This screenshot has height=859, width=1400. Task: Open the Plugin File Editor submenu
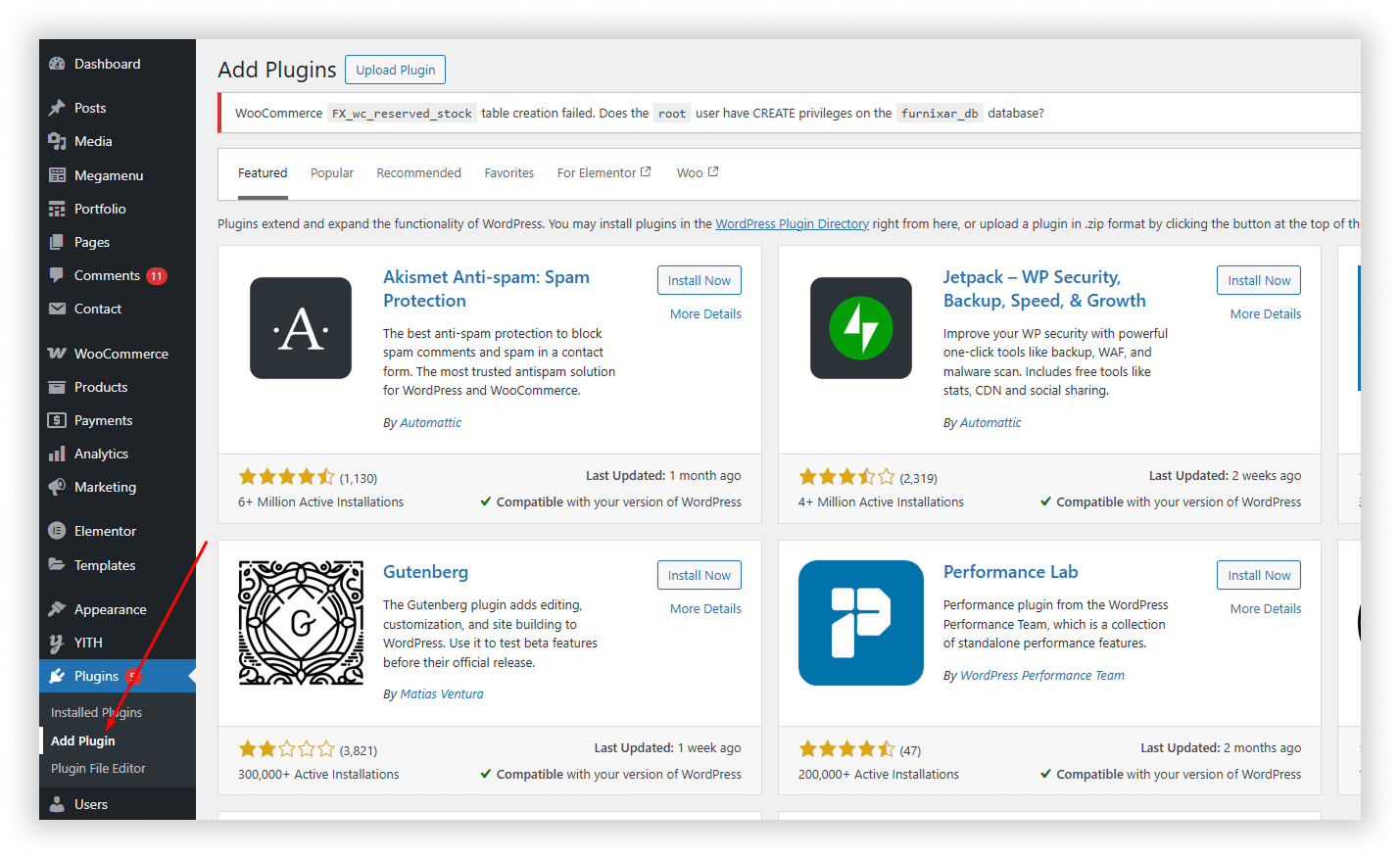tap(98, 769)
